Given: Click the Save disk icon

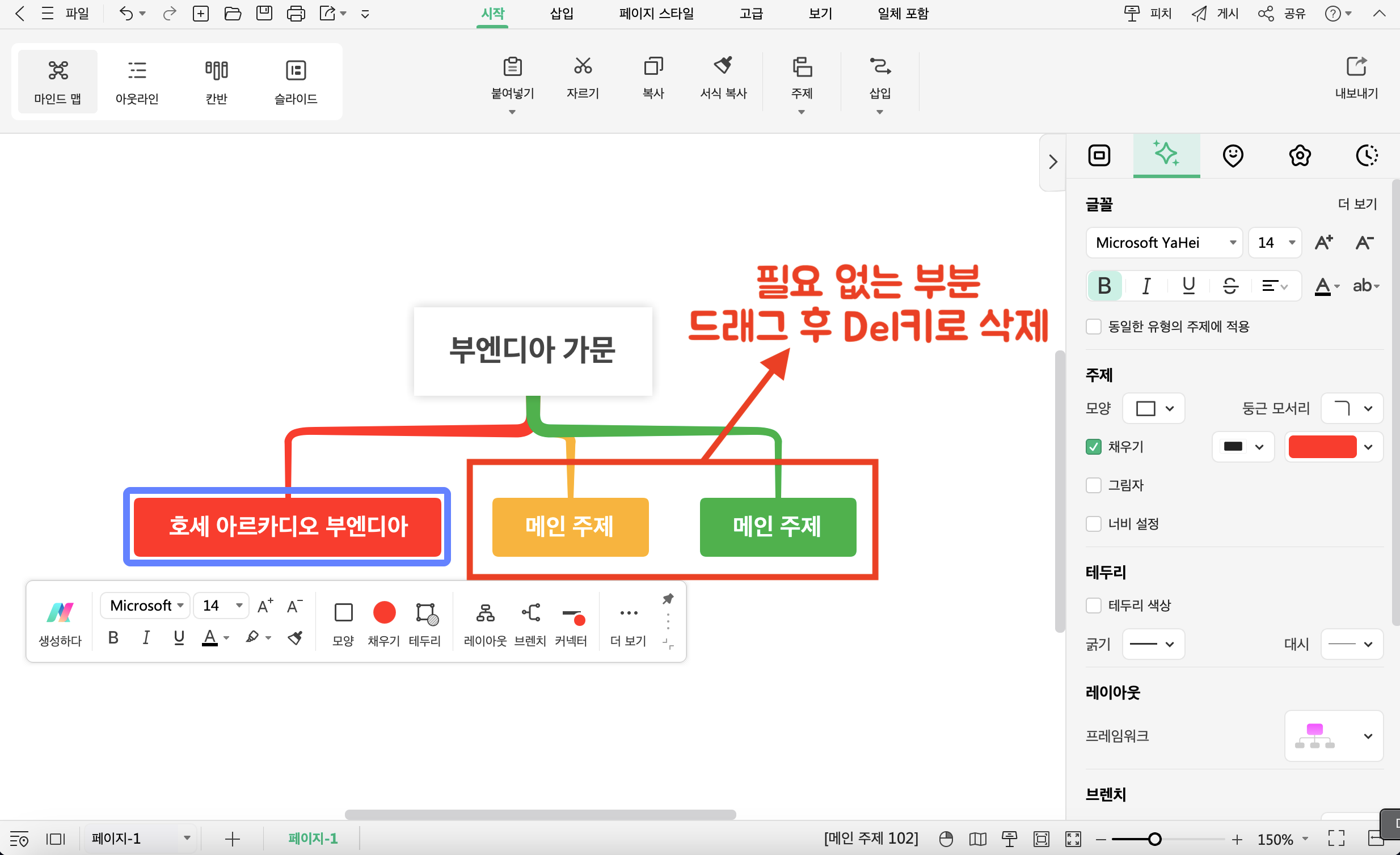Looking at the screenshot, I should (x=264, y=14).
